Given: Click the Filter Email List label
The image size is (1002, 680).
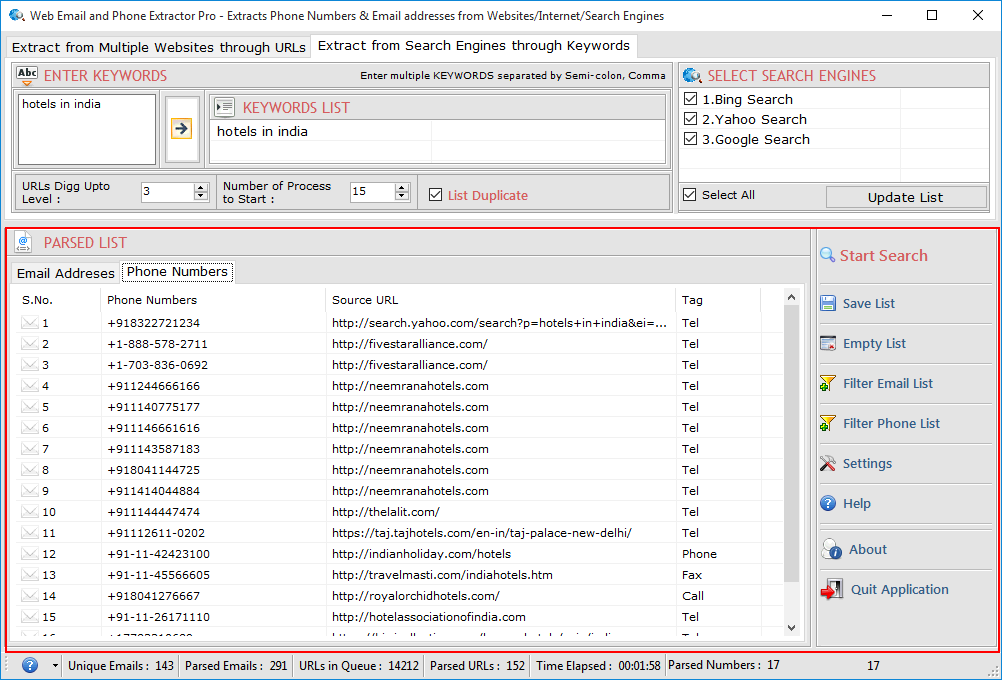Looking at the screenshot, I should (x=888, y=383).
